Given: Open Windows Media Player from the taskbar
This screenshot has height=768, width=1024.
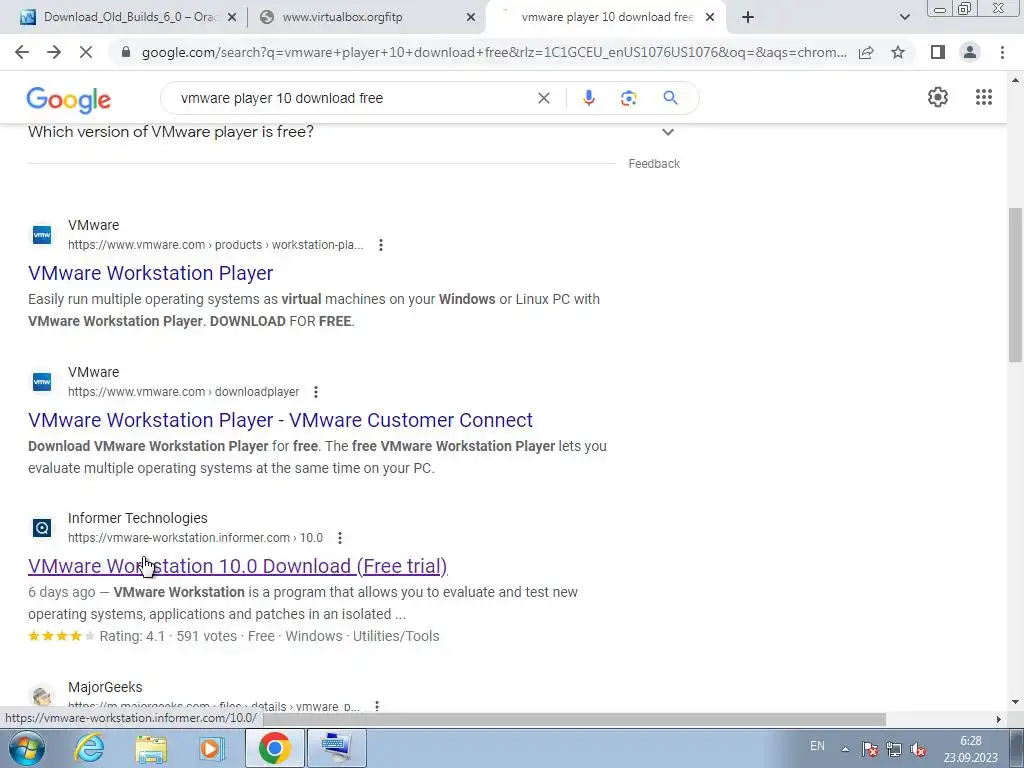Looking at the screenshot, I should pos(212,748).
